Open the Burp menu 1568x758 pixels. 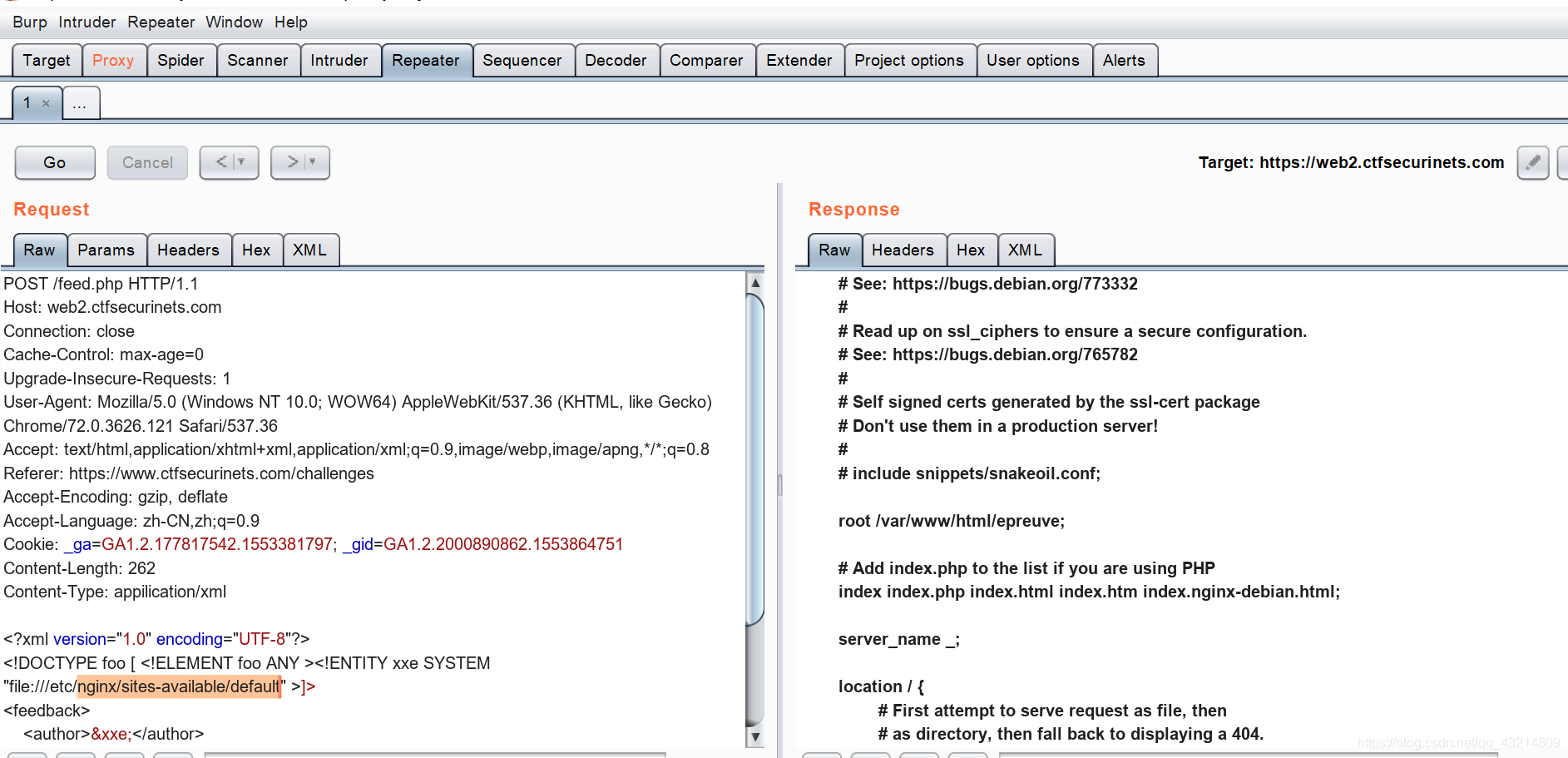(30, 22)
